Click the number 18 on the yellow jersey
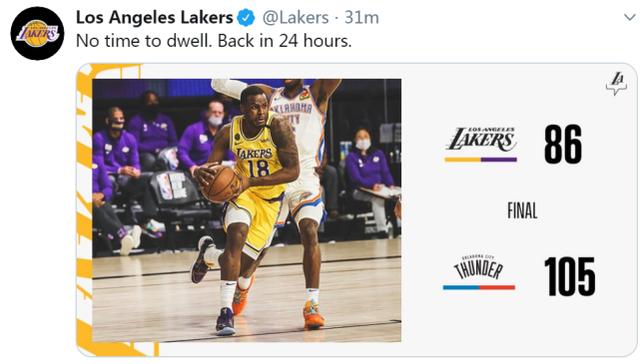 point(259,168)
